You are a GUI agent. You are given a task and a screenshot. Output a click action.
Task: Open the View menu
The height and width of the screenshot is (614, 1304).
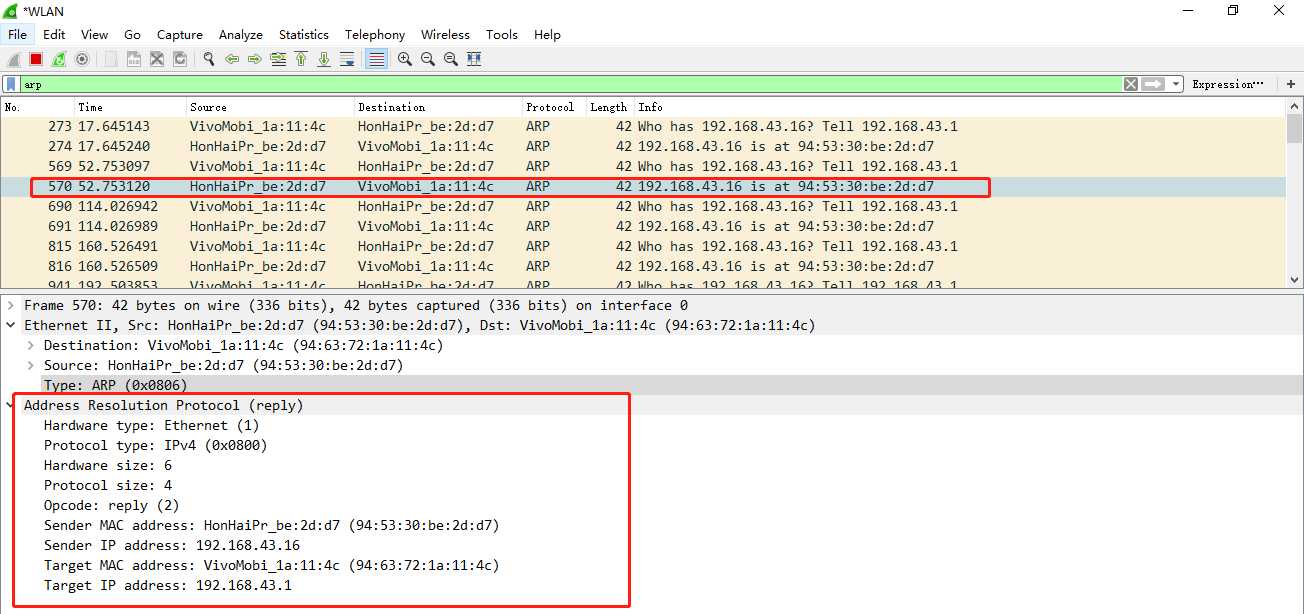point(94,34)
